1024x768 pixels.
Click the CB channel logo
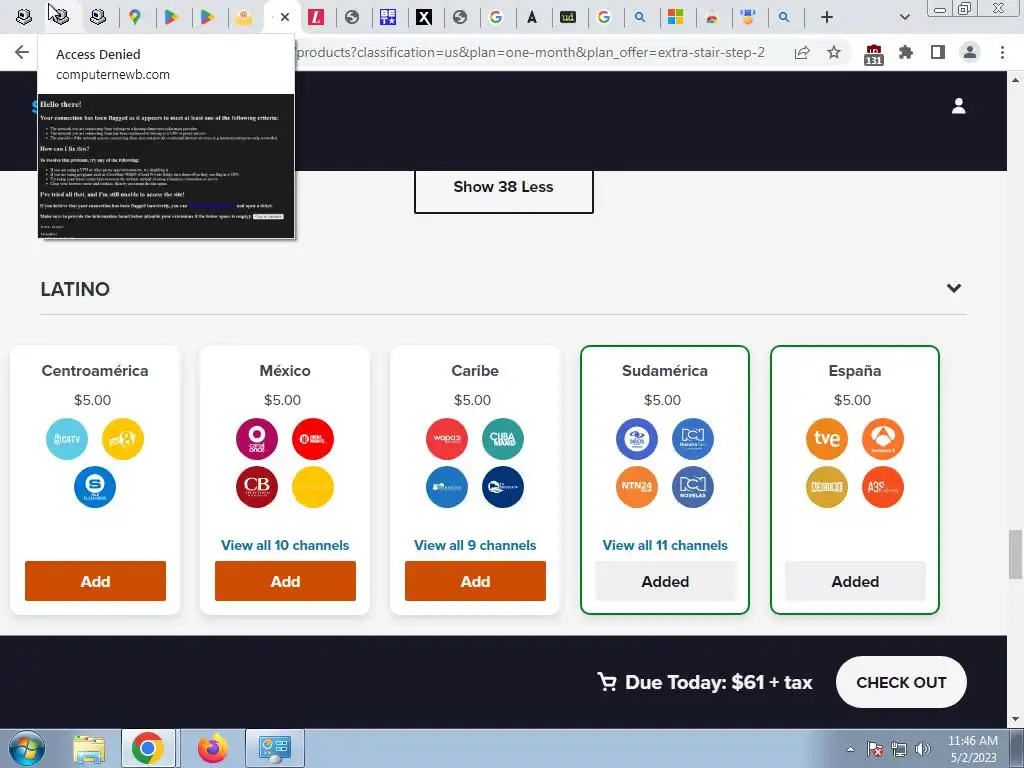(257, 487)
